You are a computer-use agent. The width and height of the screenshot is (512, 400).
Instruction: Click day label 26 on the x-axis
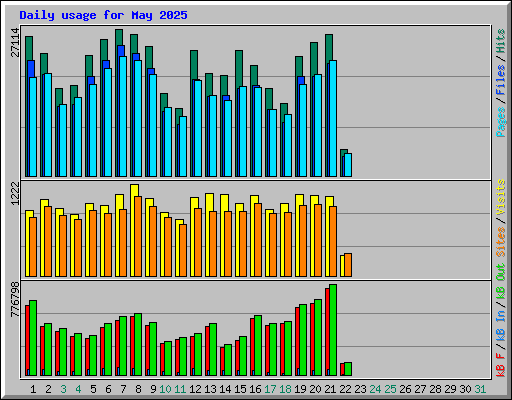405,389
